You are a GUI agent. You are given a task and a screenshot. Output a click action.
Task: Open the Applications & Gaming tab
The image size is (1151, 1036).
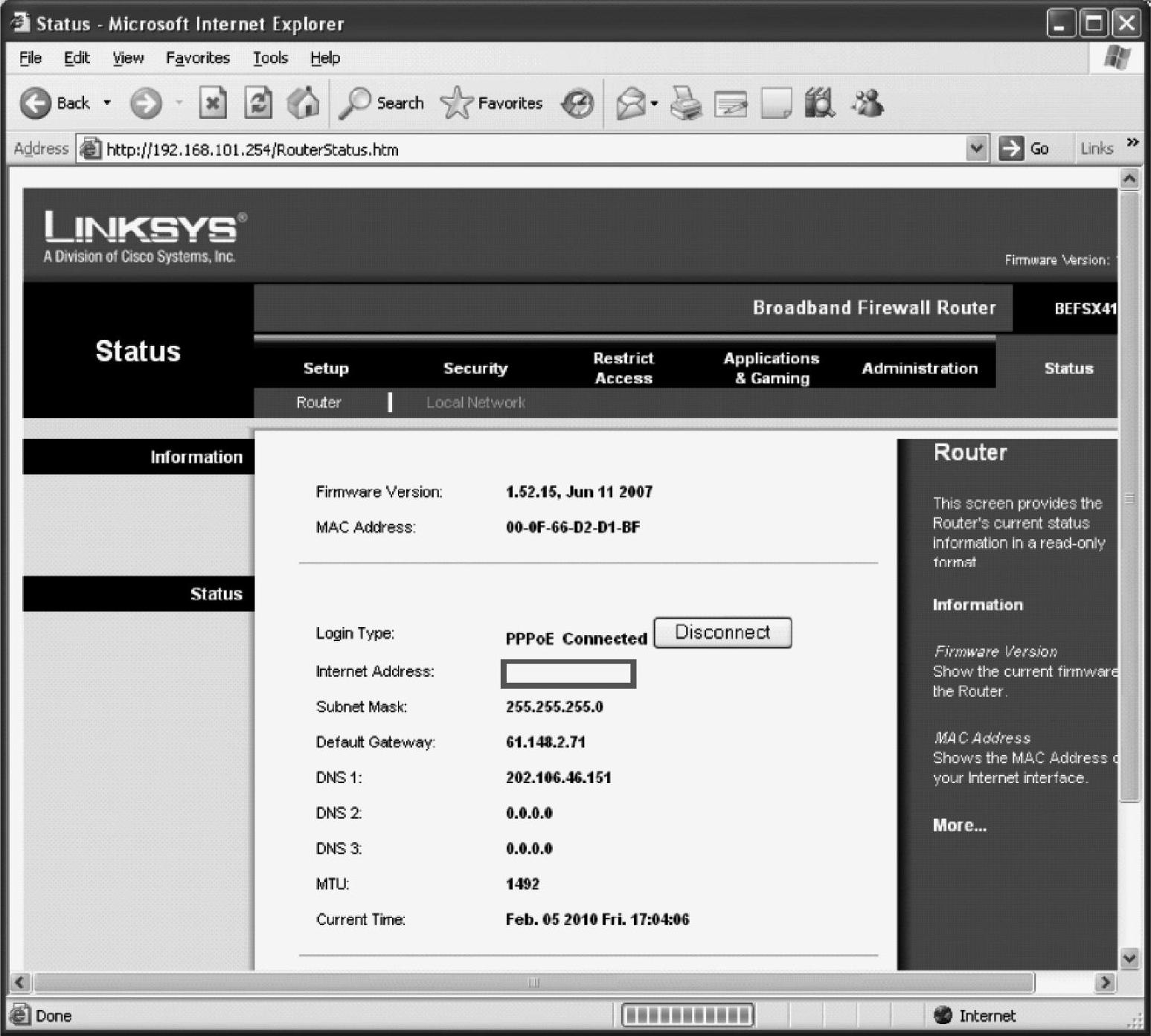click(x=772, y=368)
